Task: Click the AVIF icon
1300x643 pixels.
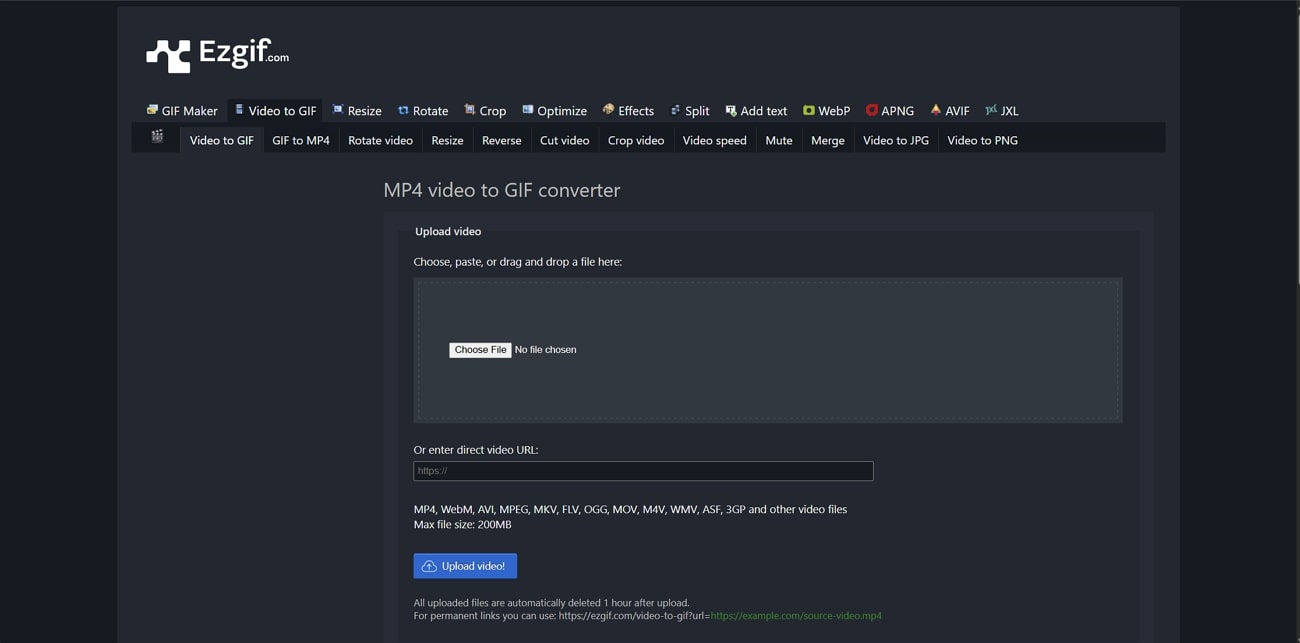Action: pyautogui.click(x=936, y=110)
